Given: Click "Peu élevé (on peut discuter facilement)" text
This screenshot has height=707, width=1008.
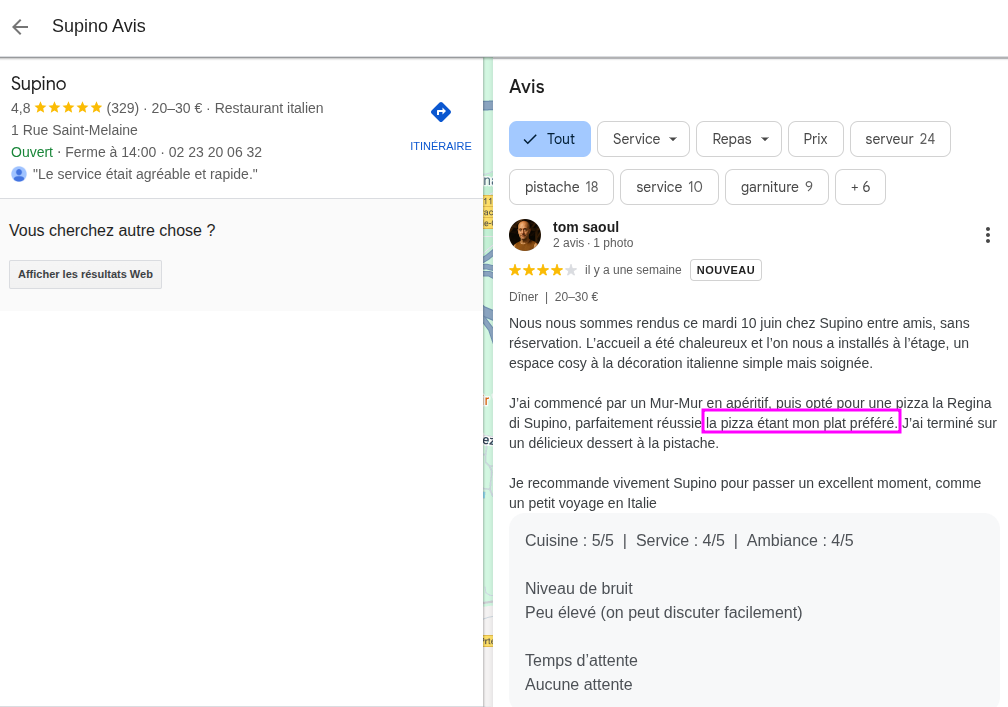Looking at the screenshot, I should click(663, 613).
